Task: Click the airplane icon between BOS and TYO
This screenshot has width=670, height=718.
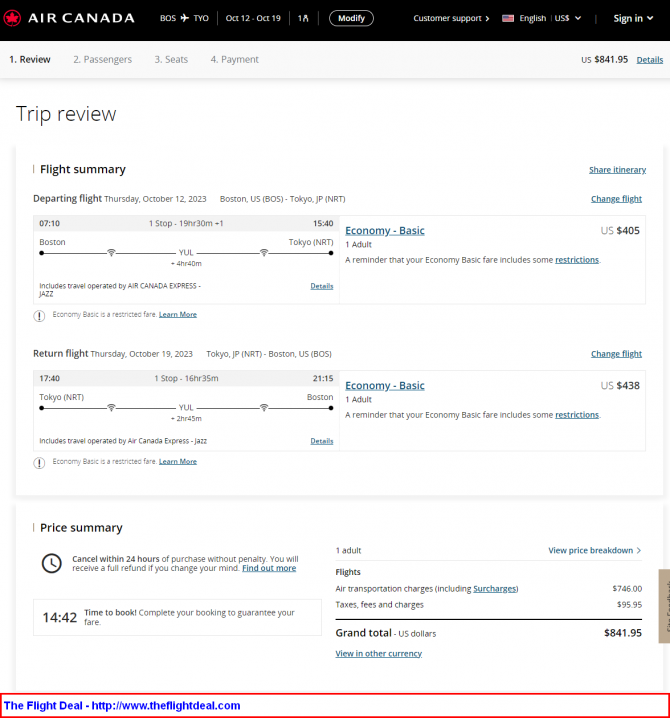Action: coord(185,18)
